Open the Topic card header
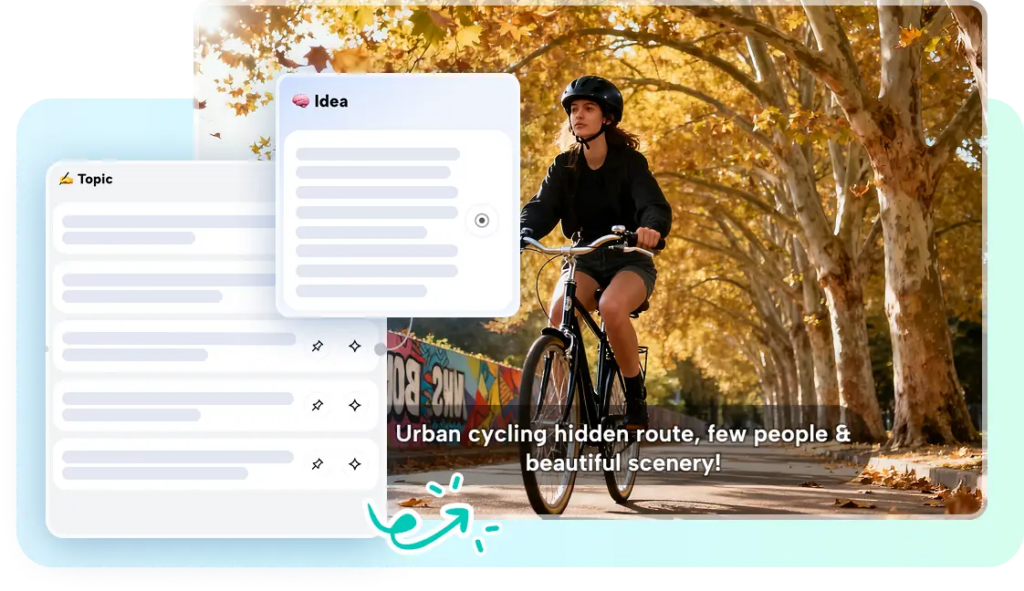This screenshot has width=1024, height=591. coord(90,178)
